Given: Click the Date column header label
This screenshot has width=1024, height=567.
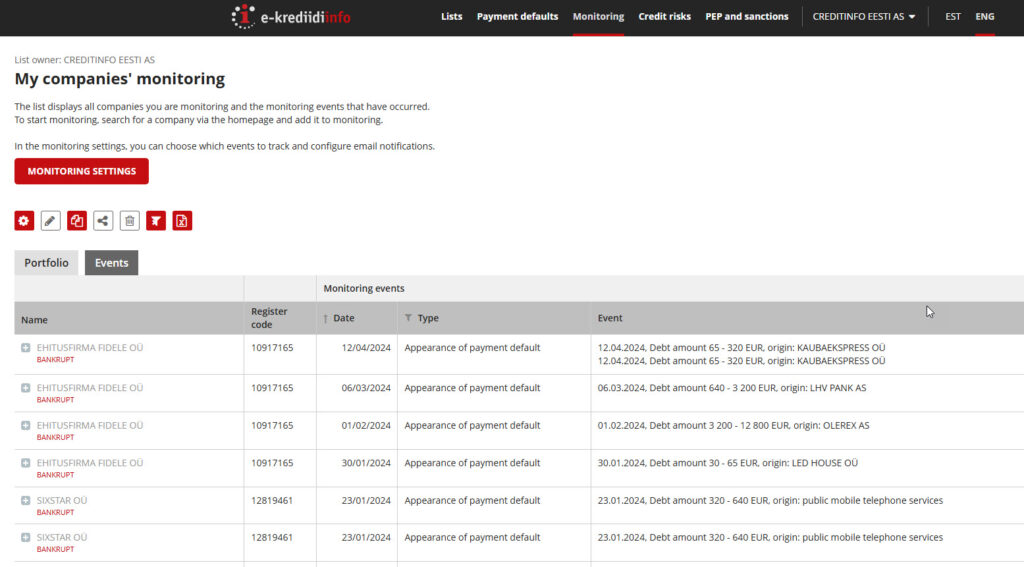Looking at the screenshot, I should point(344,318).
